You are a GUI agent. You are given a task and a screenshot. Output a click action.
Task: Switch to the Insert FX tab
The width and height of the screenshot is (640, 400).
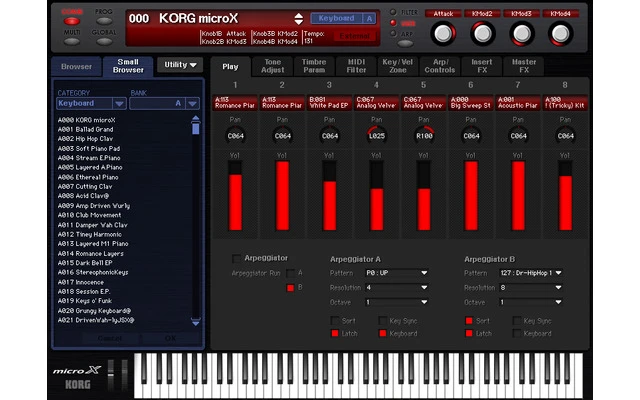coord(482,66)
